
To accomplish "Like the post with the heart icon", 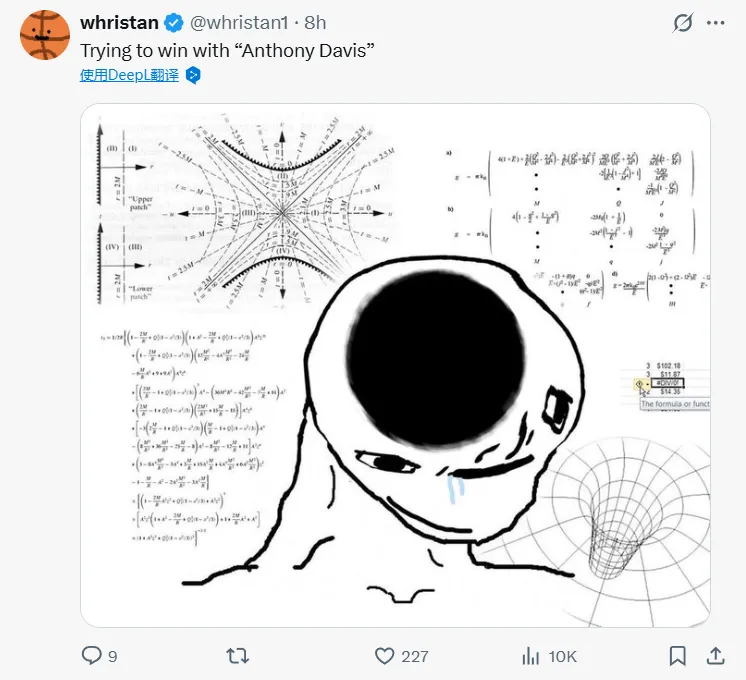I will click(x=385, y=656).
